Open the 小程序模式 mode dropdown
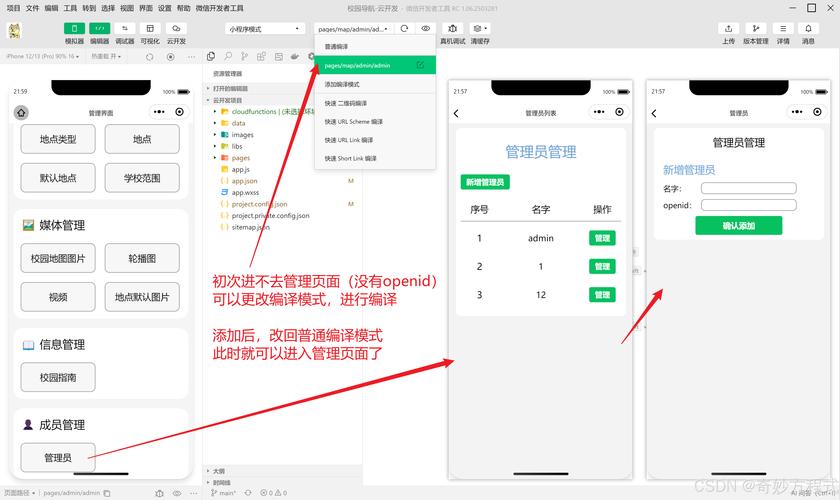The height and width of the screenshot is (500, 840). click(x=265, y=29)
